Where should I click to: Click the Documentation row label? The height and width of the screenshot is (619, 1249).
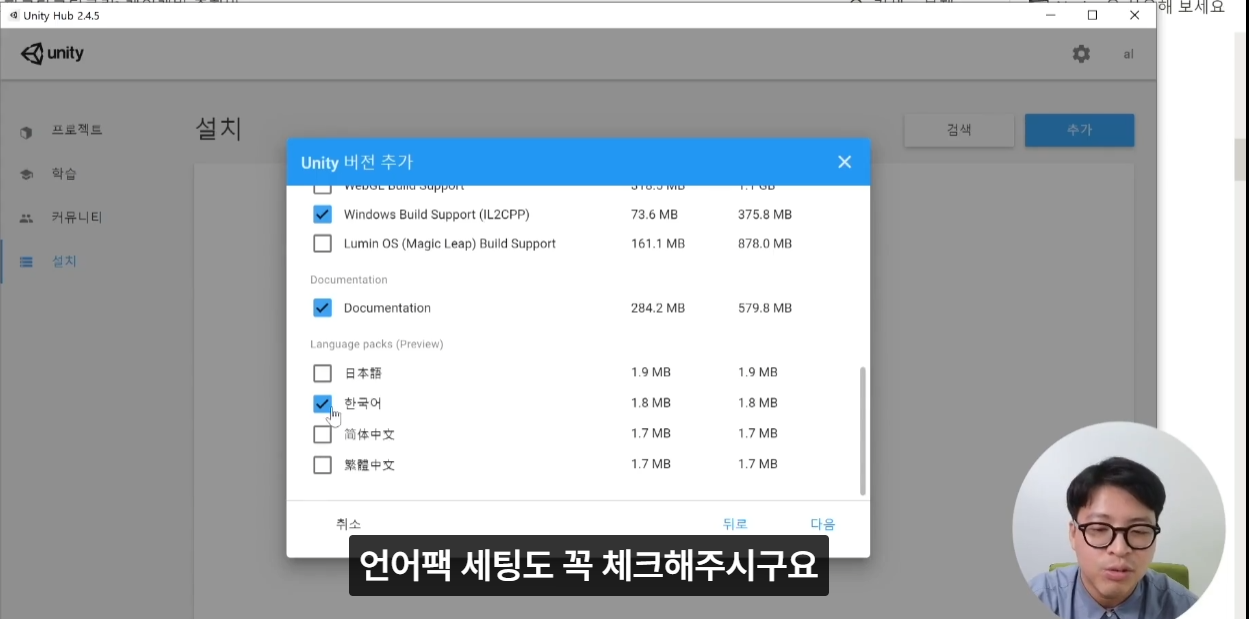coord(387,308)
